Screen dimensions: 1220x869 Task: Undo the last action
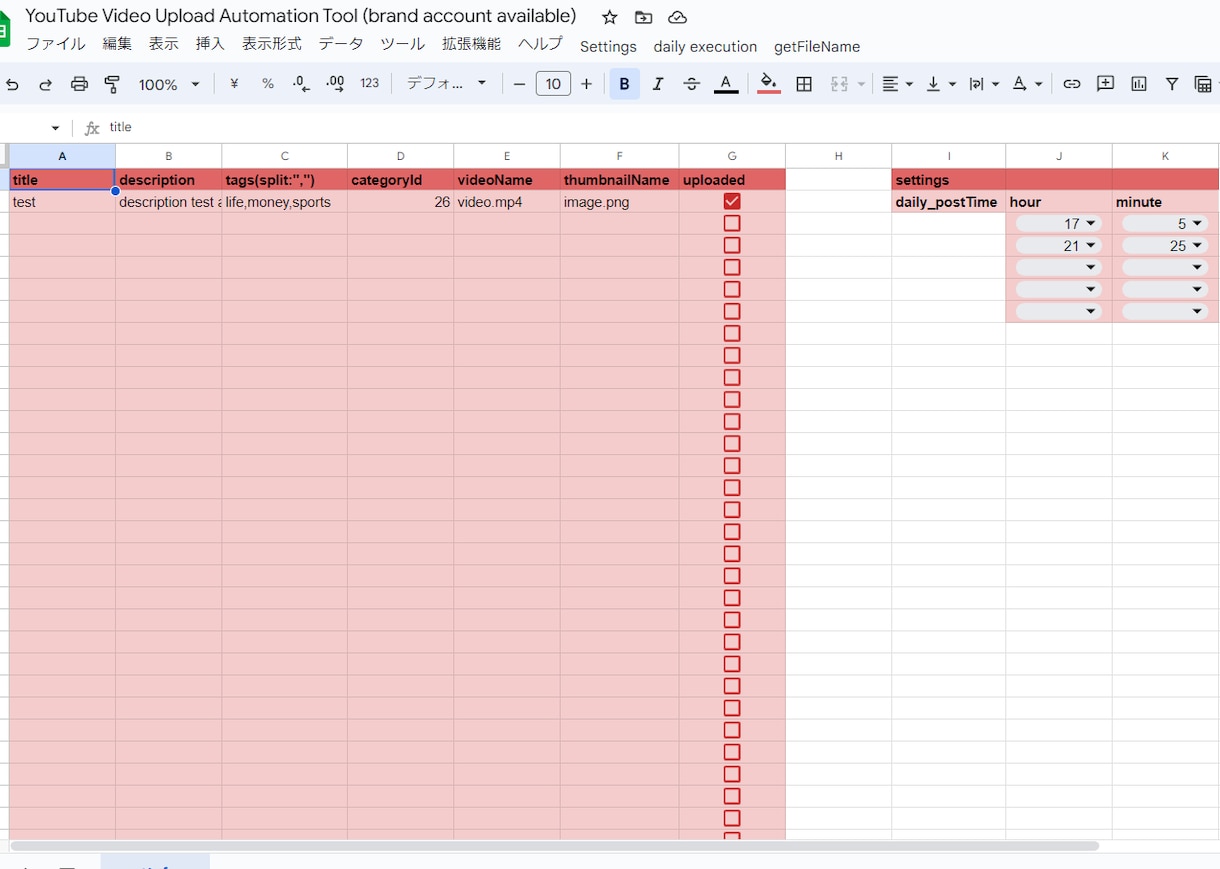(12, 84)
